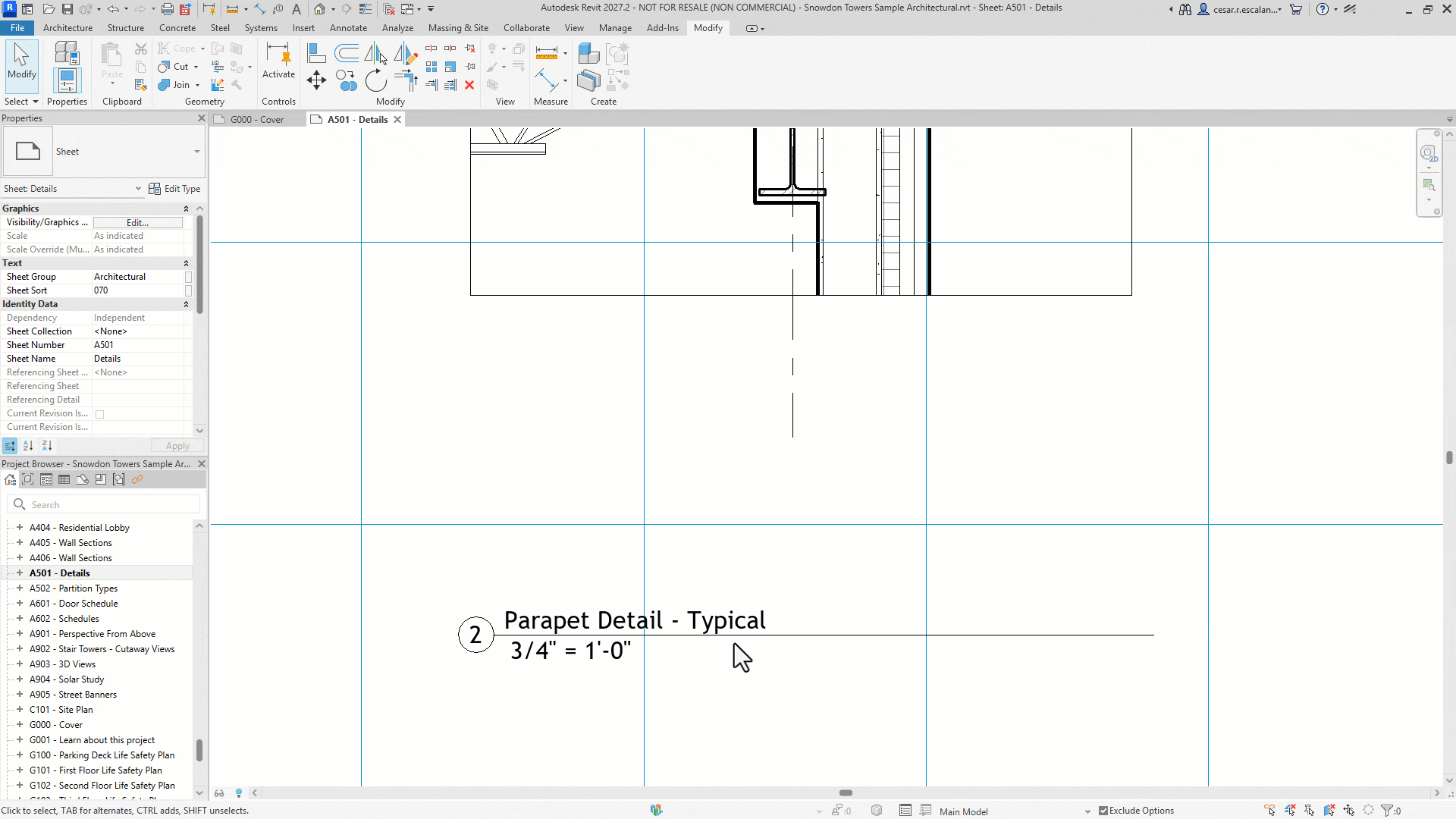1456x819 pixels.
Task: Open the Architecture ribbon tab
Action: click(67, 28)
